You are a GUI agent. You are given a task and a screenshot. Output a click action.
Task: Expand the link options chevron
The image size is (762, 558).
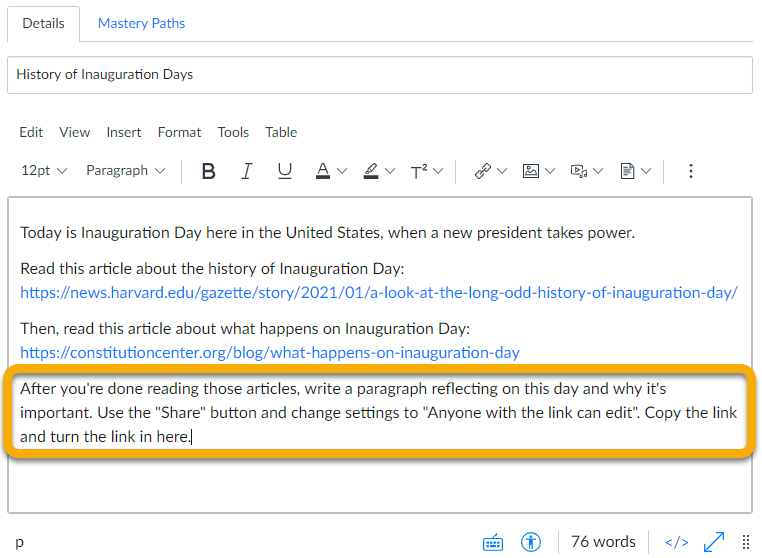[x=502, y=171]
